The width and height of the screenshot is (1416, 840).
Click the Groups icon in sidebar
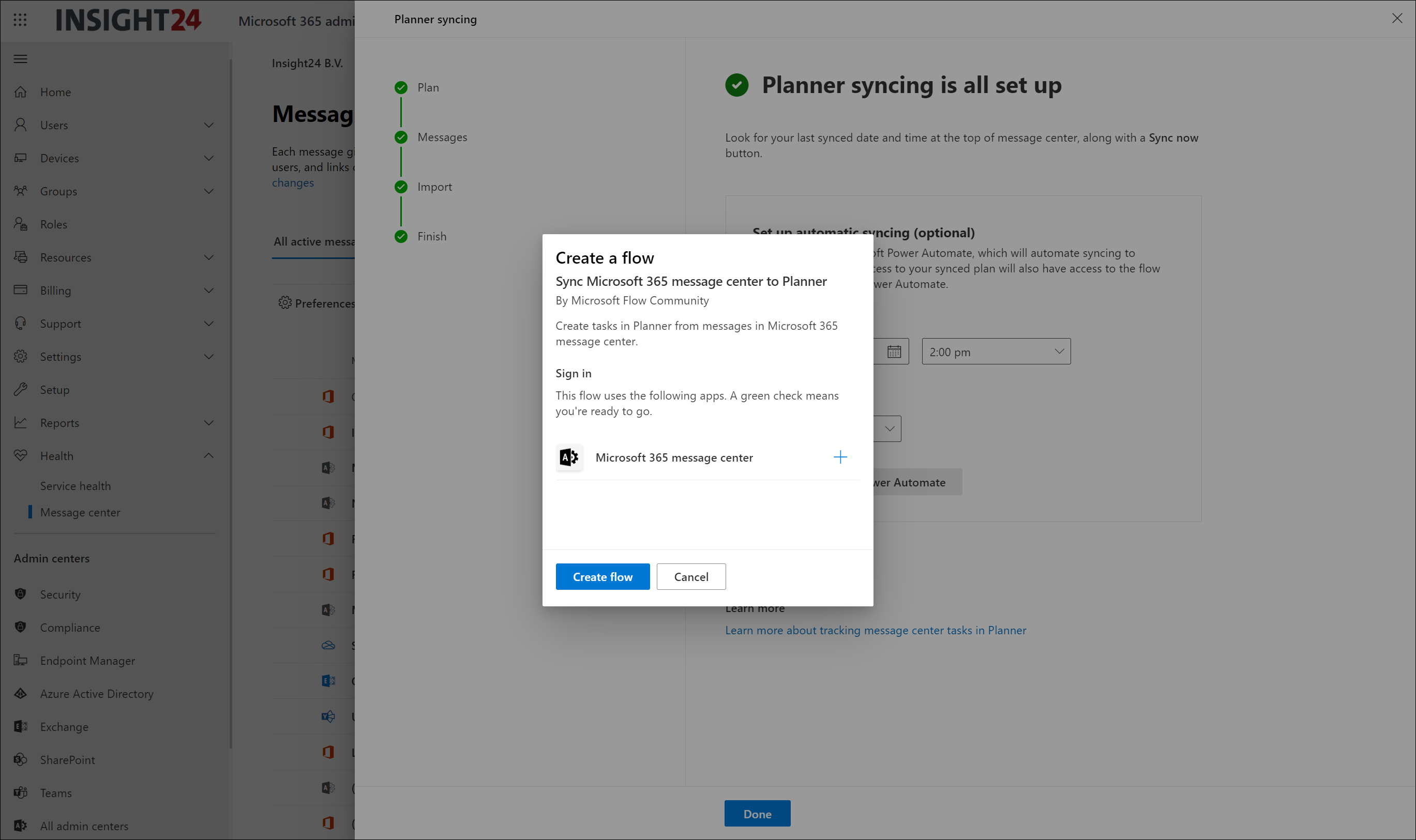tap(20, 191)
